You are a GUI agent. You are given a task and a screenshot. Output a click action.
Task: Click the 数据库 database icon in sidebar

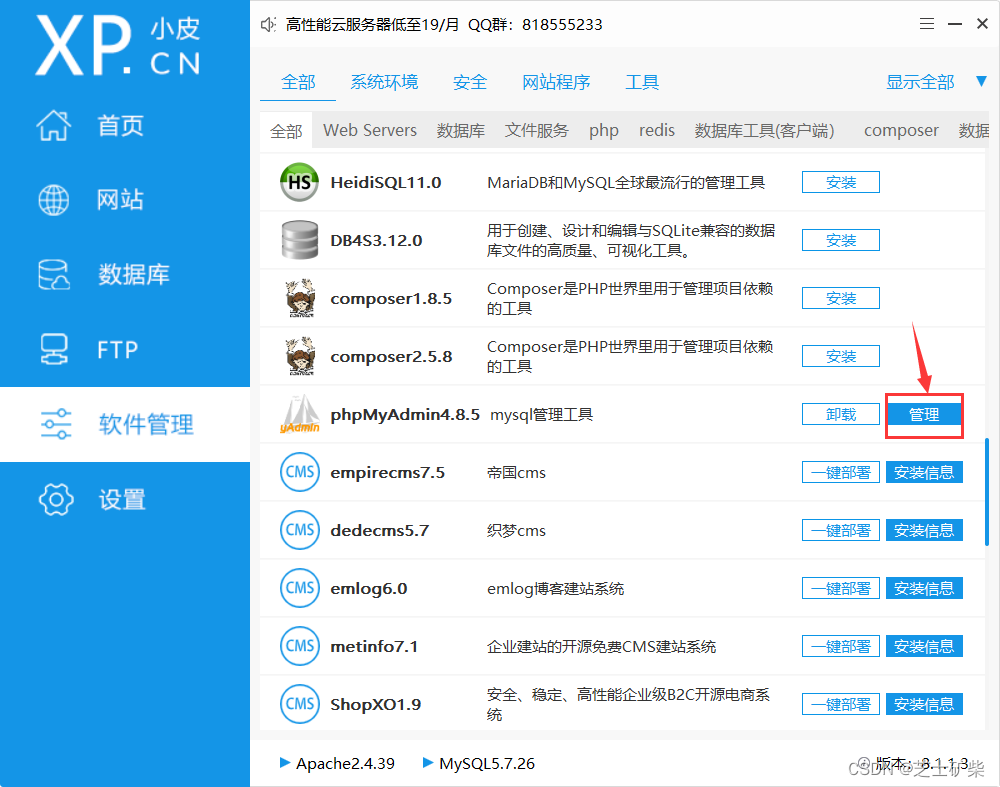[54, 275]
